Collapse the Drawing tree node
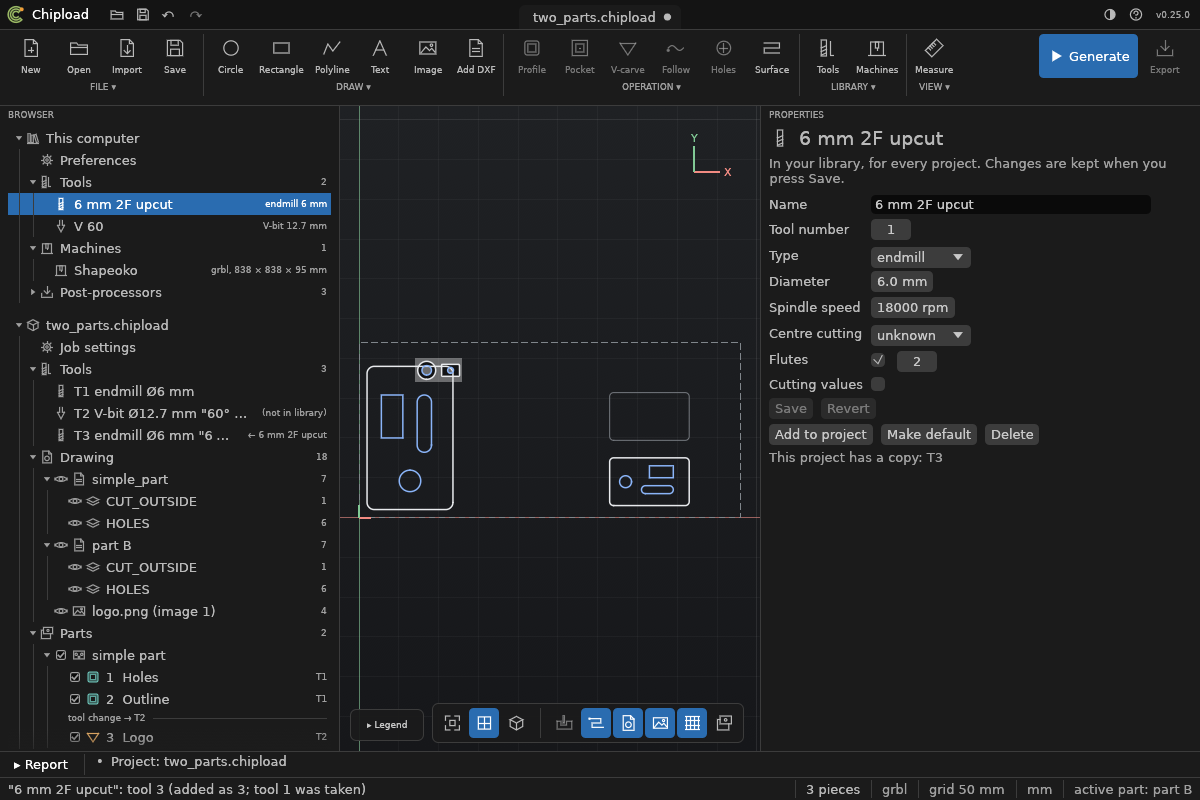1200x800 pixels. [33, 457]
